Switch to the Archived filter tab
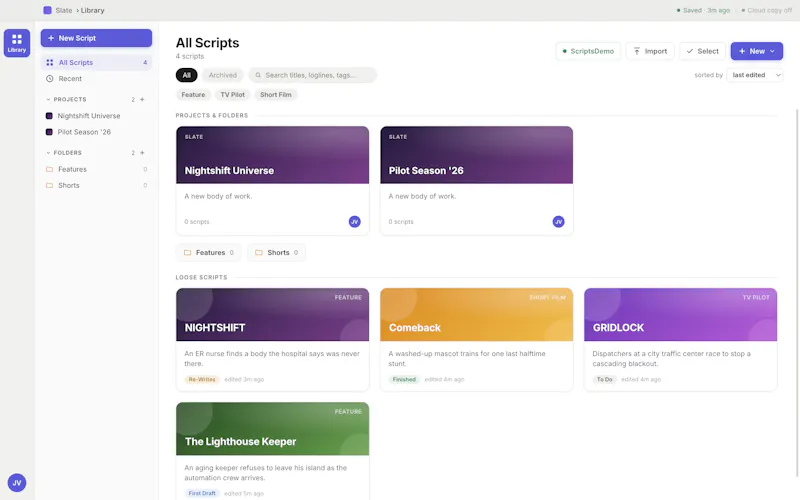 (x=222, y=75)
